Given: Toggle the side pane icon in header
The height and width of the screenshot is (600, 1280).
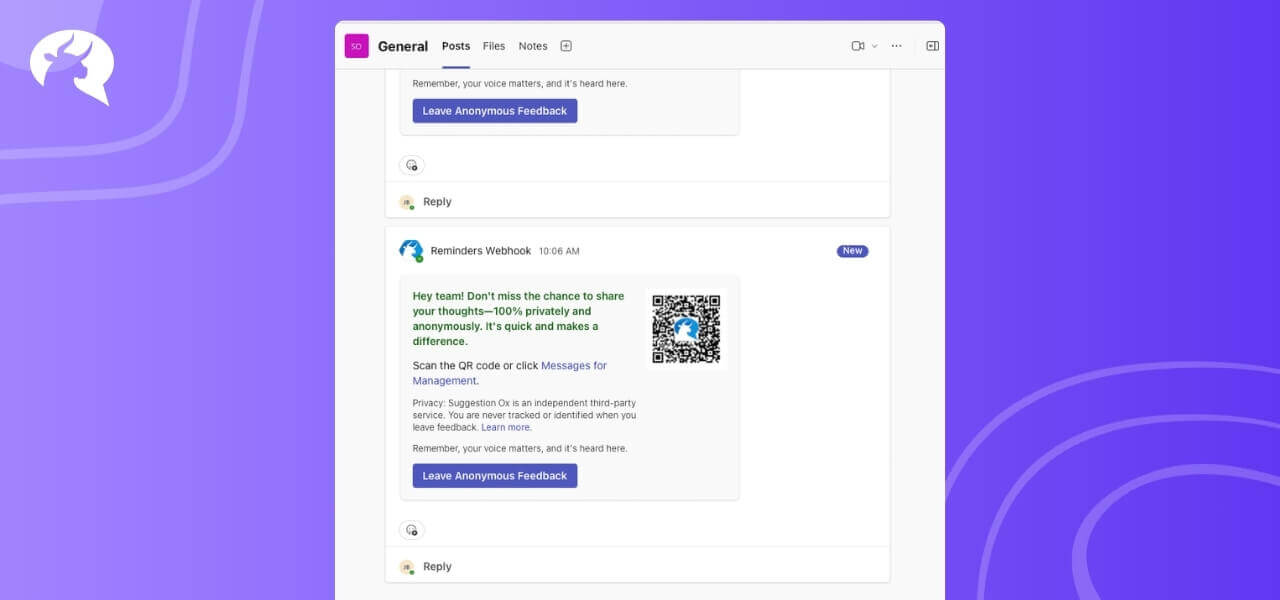Looking at the screenshot, I should (x=932, y=46).
